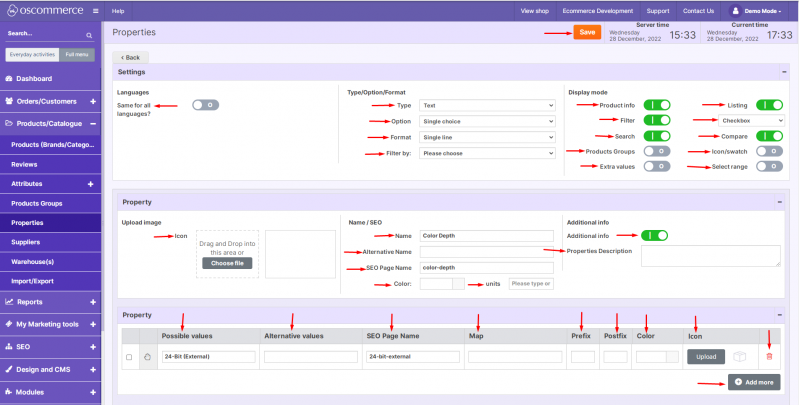Tick the checkbox on the 24-Bit row
This screenshot has width=799, height=405.
128,356
